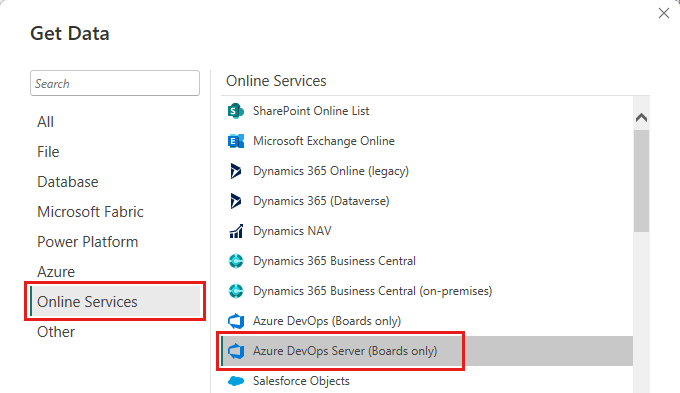680x393 pixels.
Task: Click the Dynamics 365 (Dataverse) icon
Action: coord(235,201)
